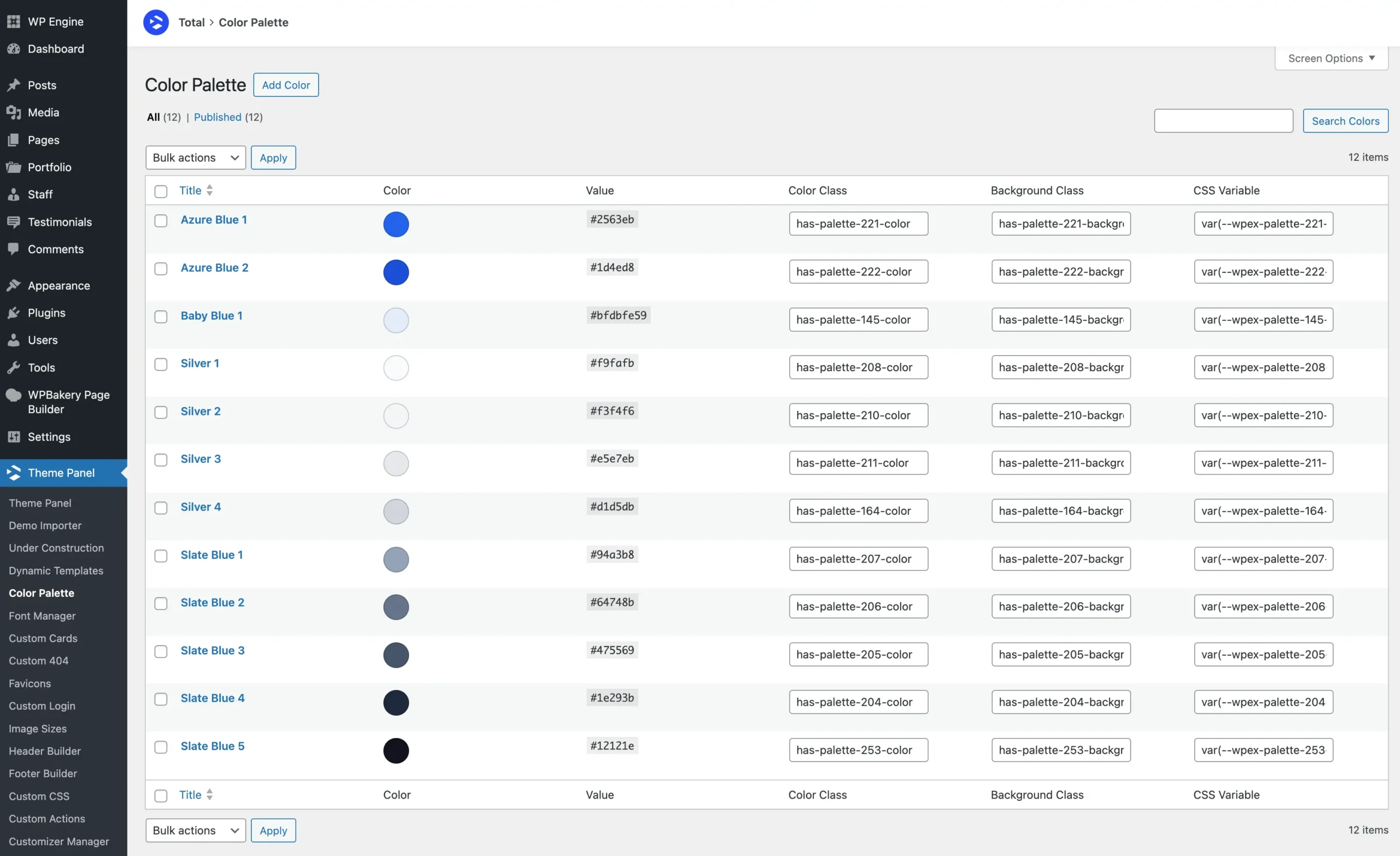Open the Slate Blue 1 color link

[212, 555]
